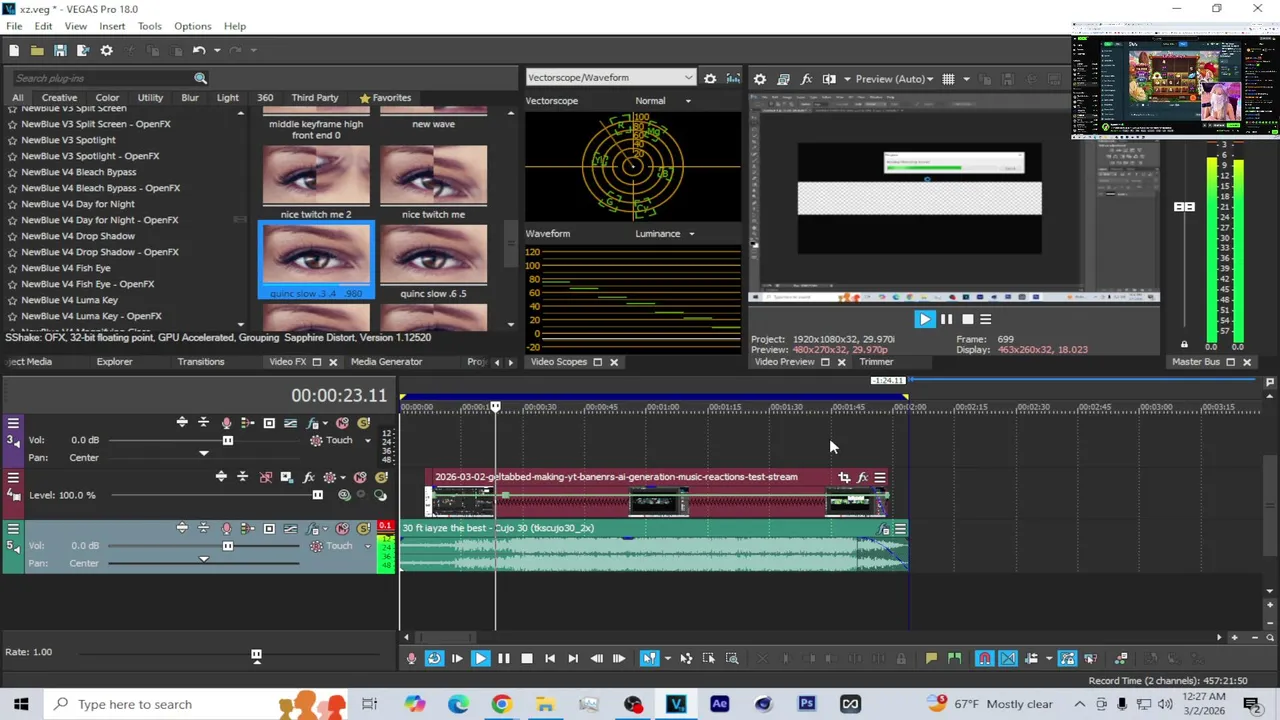
Task: Click Go to Start in timeline transport
Action: tap(550, 658)
